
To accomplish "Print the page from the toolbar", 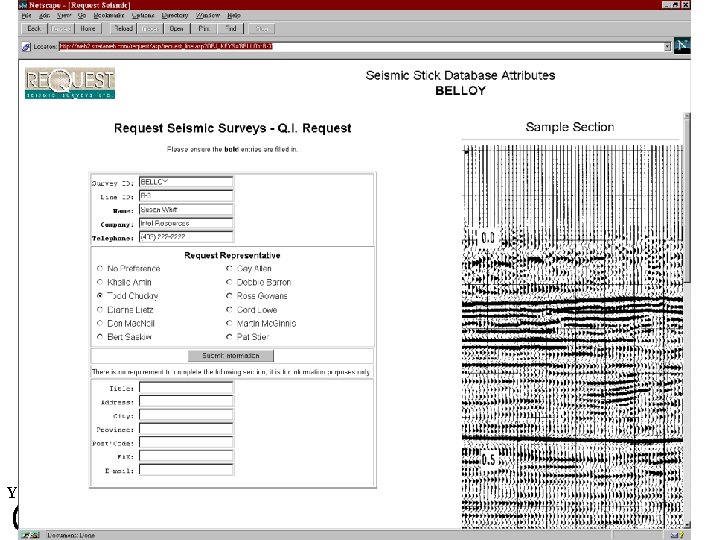I will pyautogui.click(x=203, y=28).
